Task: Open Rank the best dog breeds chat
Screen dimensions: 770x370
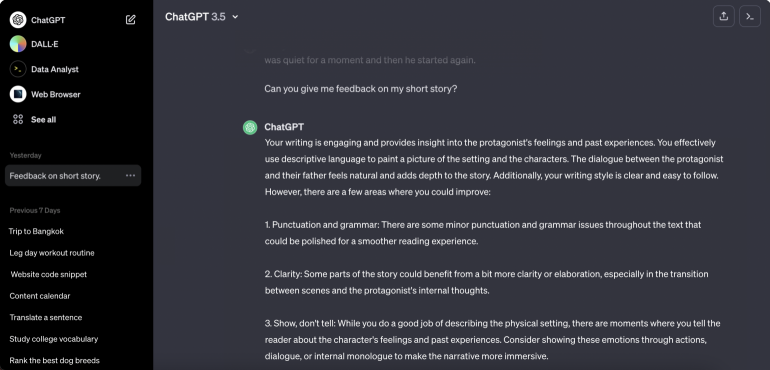Action: point(55,361)
